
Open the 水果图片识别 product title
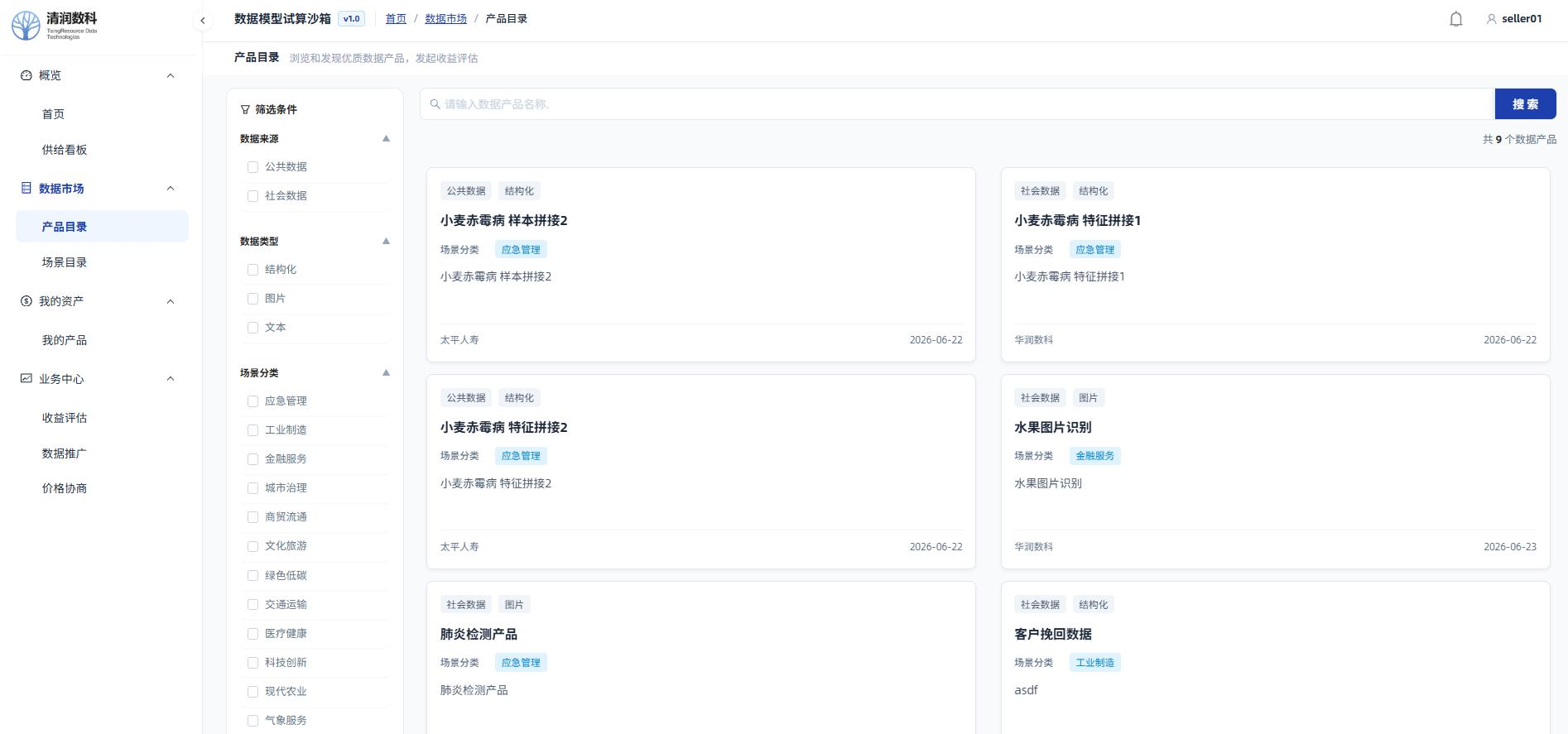1052,427
